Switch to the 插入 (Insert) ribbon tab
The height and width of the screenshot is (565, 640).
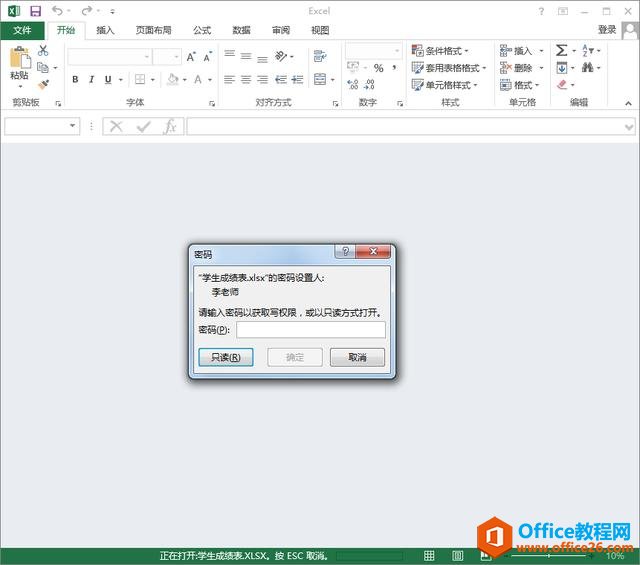pos(105,30)
